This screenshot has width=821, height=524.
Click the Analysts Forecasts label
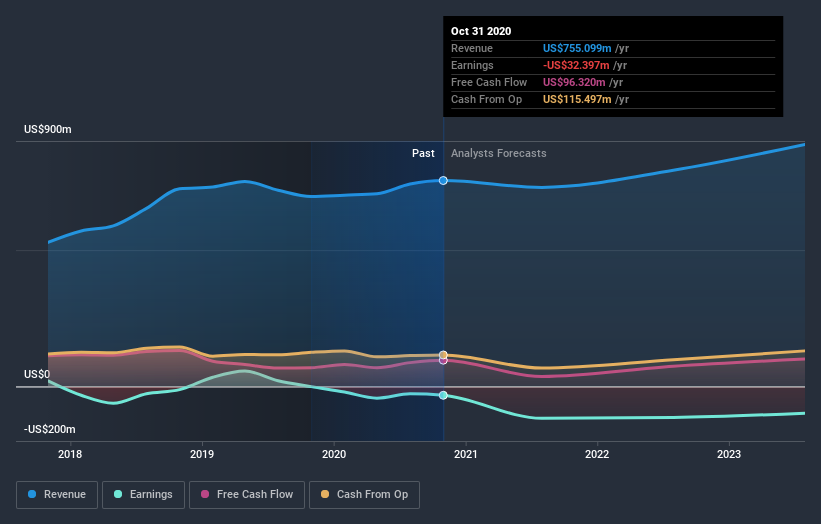click(498, 153)
